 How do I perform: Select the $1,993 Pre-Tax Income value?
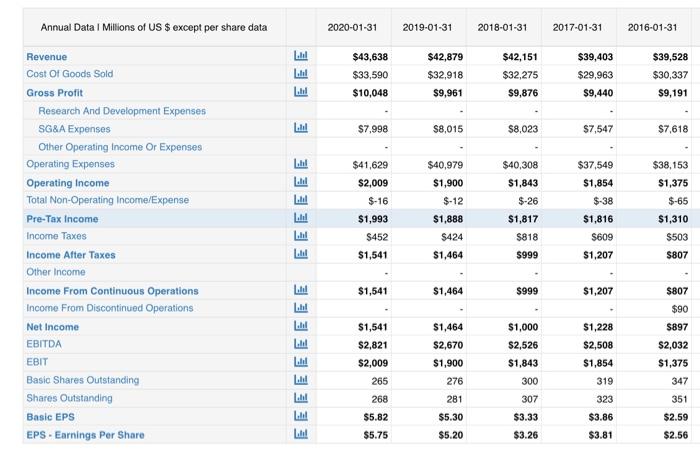pyautogui.click(x=373, y=219)
